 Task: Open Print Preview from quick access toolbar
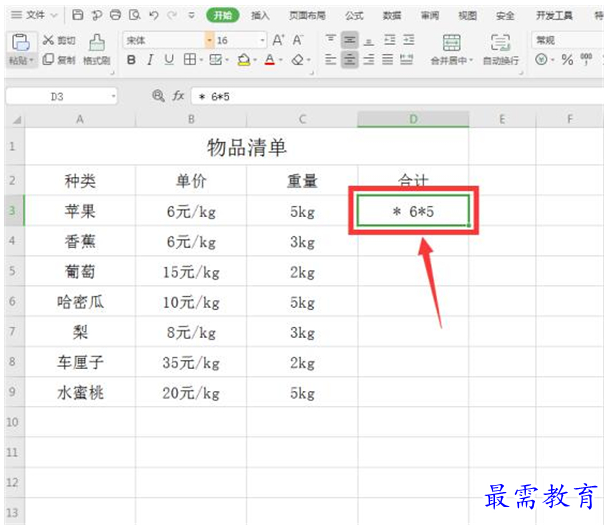click(x=134, y=15)
